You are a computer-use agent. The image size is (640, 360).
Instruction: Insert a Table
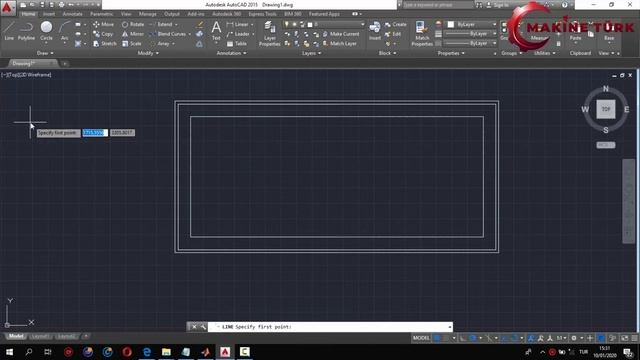coord(237,43)
